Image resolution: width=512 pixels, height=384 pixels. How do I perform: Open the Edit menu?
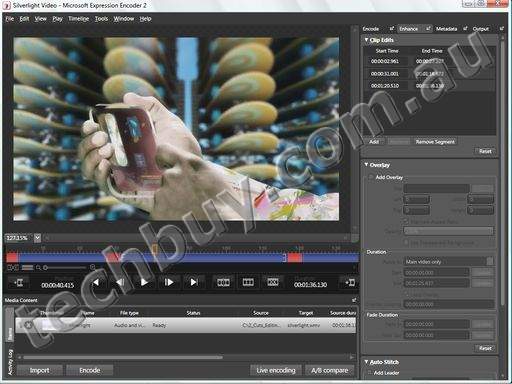pyautogui.click(x=24, y=19)
